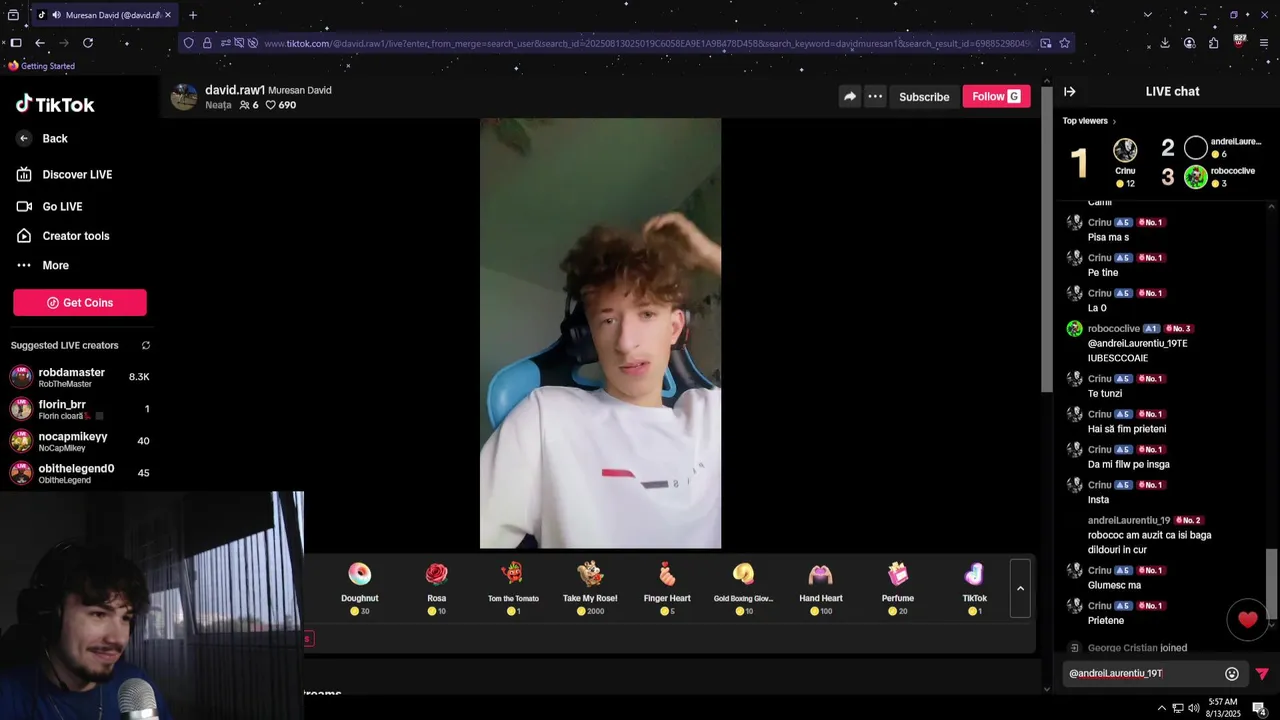Image resolution: width=1280 pixels, height=720 pixels.
Task: Open tracking protection shield icon
Action: [188, 43]
